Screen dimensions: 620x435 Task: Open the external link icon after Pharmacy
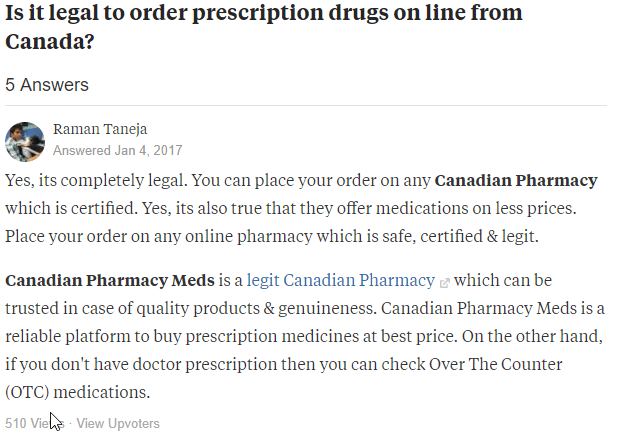click(444, 283)
